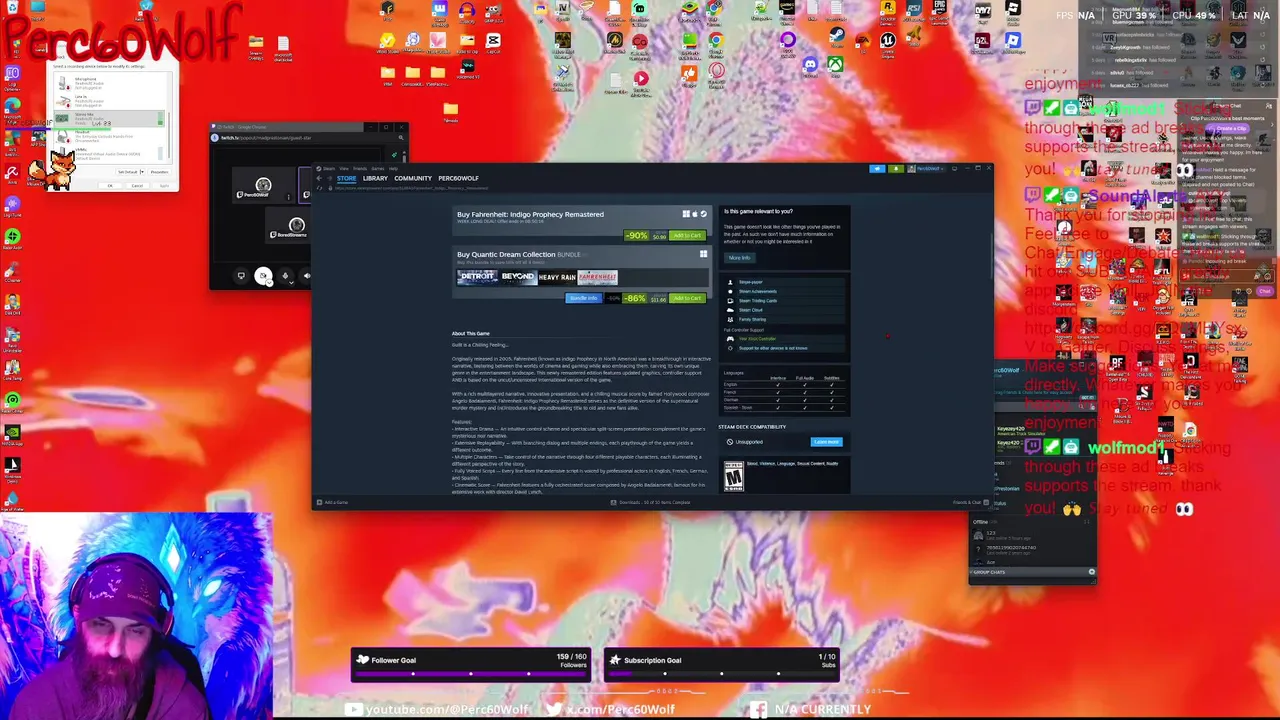The image size is (1280, 720).
Task: Select the Beyond bundle thumbnail
Action: 518,277
